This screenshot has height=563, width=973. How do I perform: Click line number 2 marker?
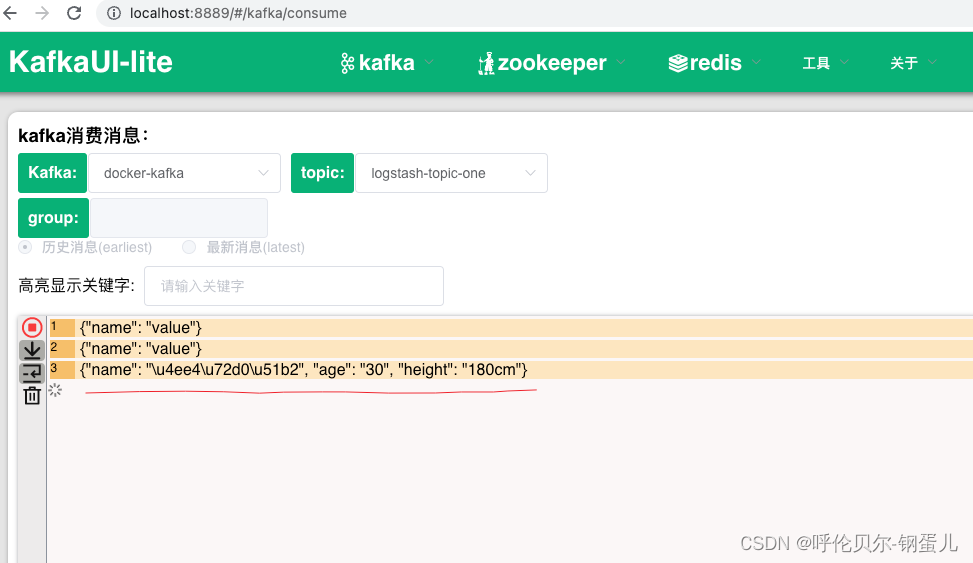[62, 348]
